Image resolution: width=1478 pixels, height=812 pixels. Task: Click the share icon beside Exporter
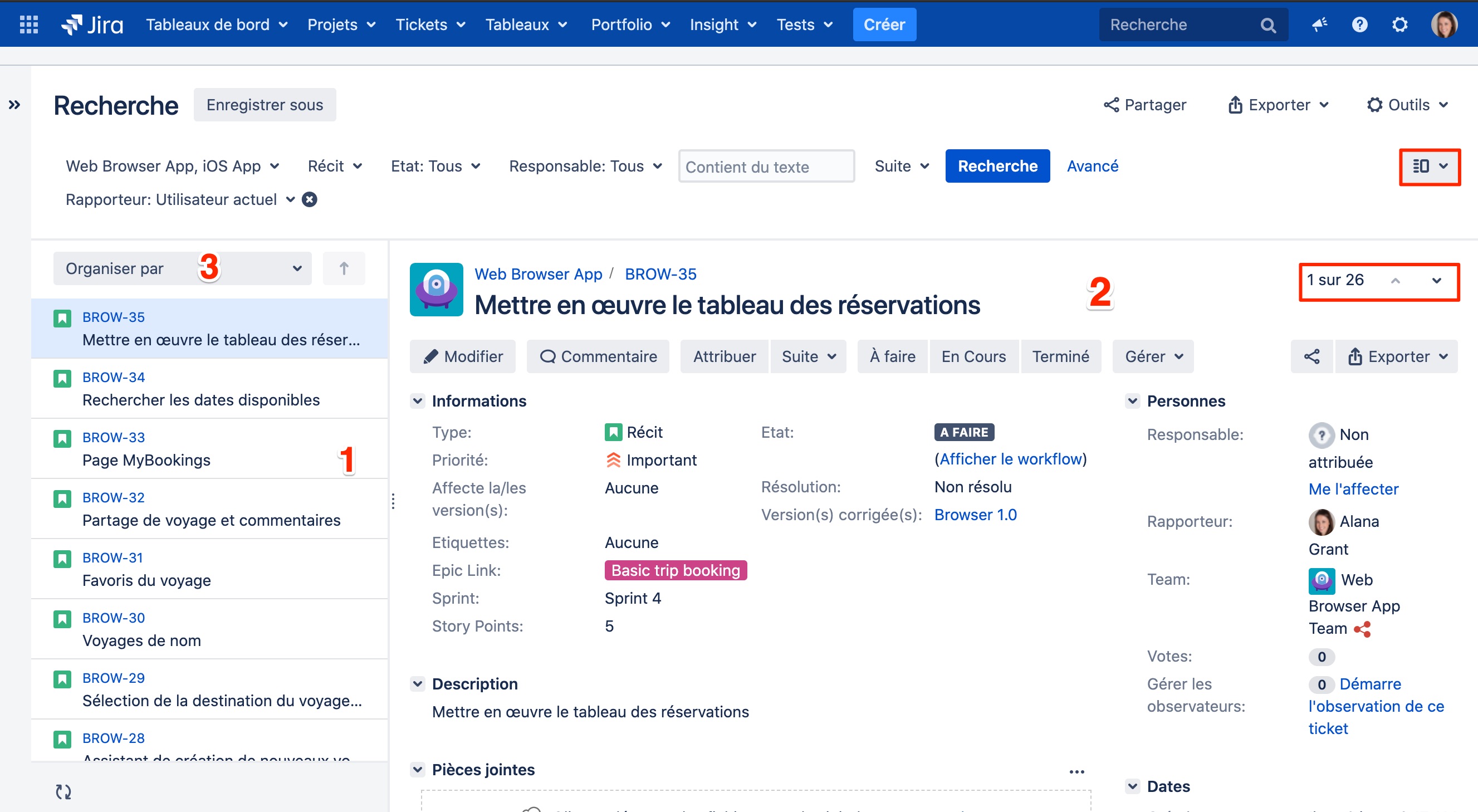point(1311,356)
